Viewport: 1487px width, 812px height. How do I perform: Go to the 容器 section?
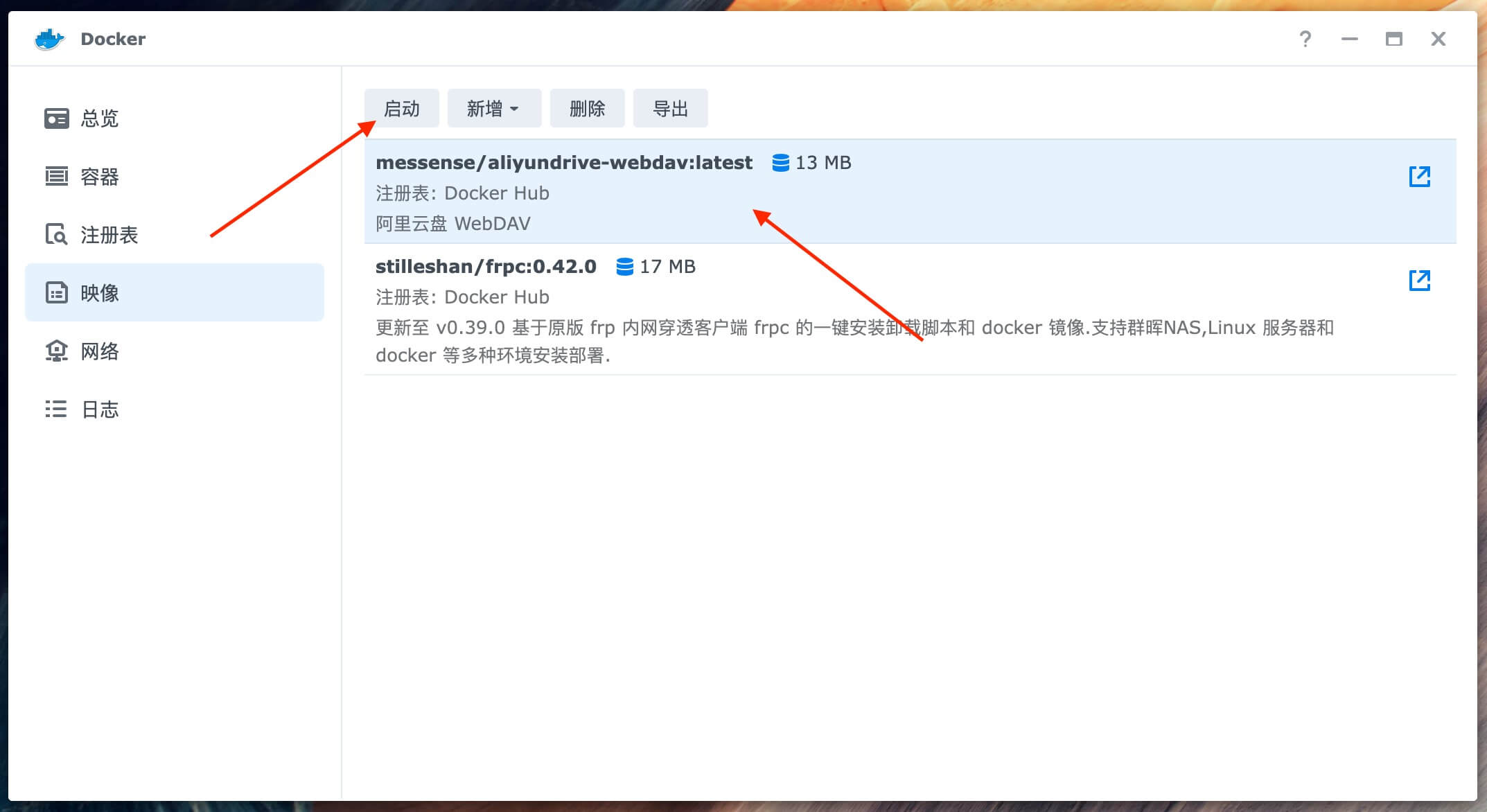[x=100, y=177]
